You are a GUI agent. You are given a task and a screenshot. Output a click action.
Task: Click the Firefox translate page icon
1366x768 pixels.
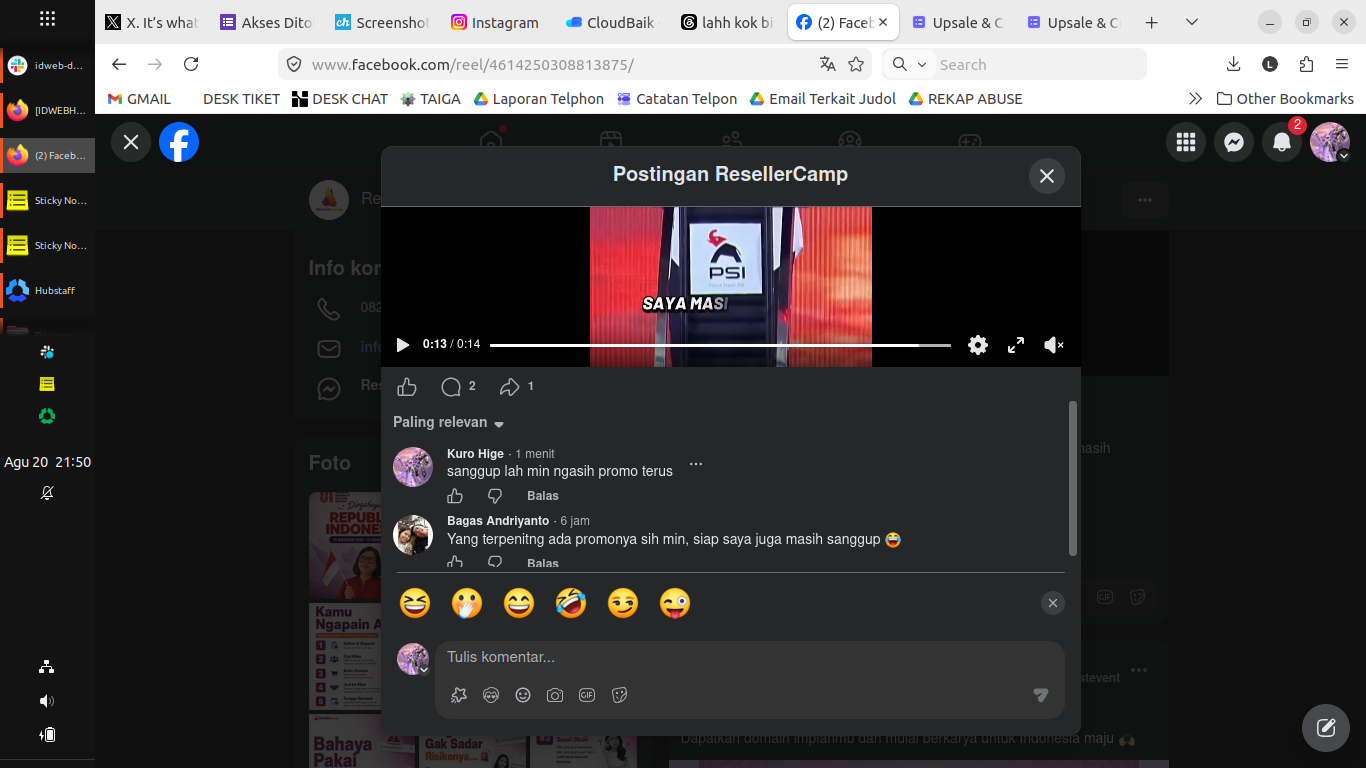[x=827, y=64]
